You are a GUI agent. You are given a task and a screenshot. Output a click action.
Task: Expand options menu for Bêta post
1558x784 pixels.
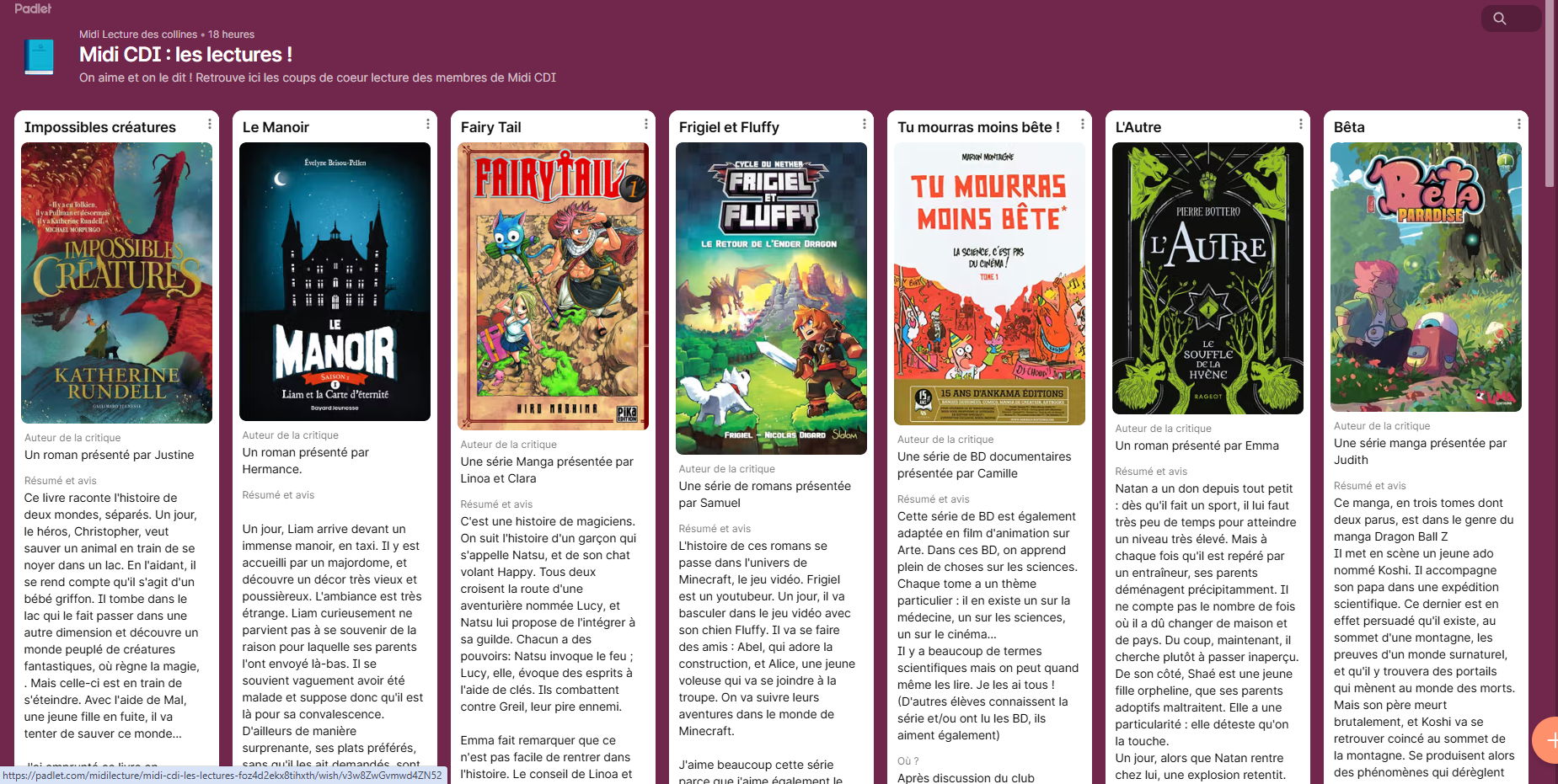[x=1519, y=125]
